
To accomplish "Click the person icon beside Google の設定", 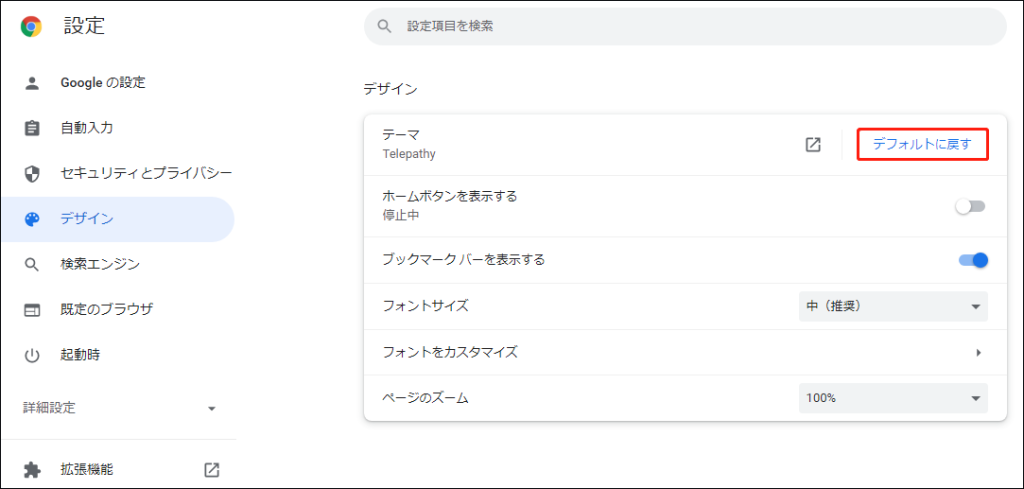I will [x=32, y=83].
